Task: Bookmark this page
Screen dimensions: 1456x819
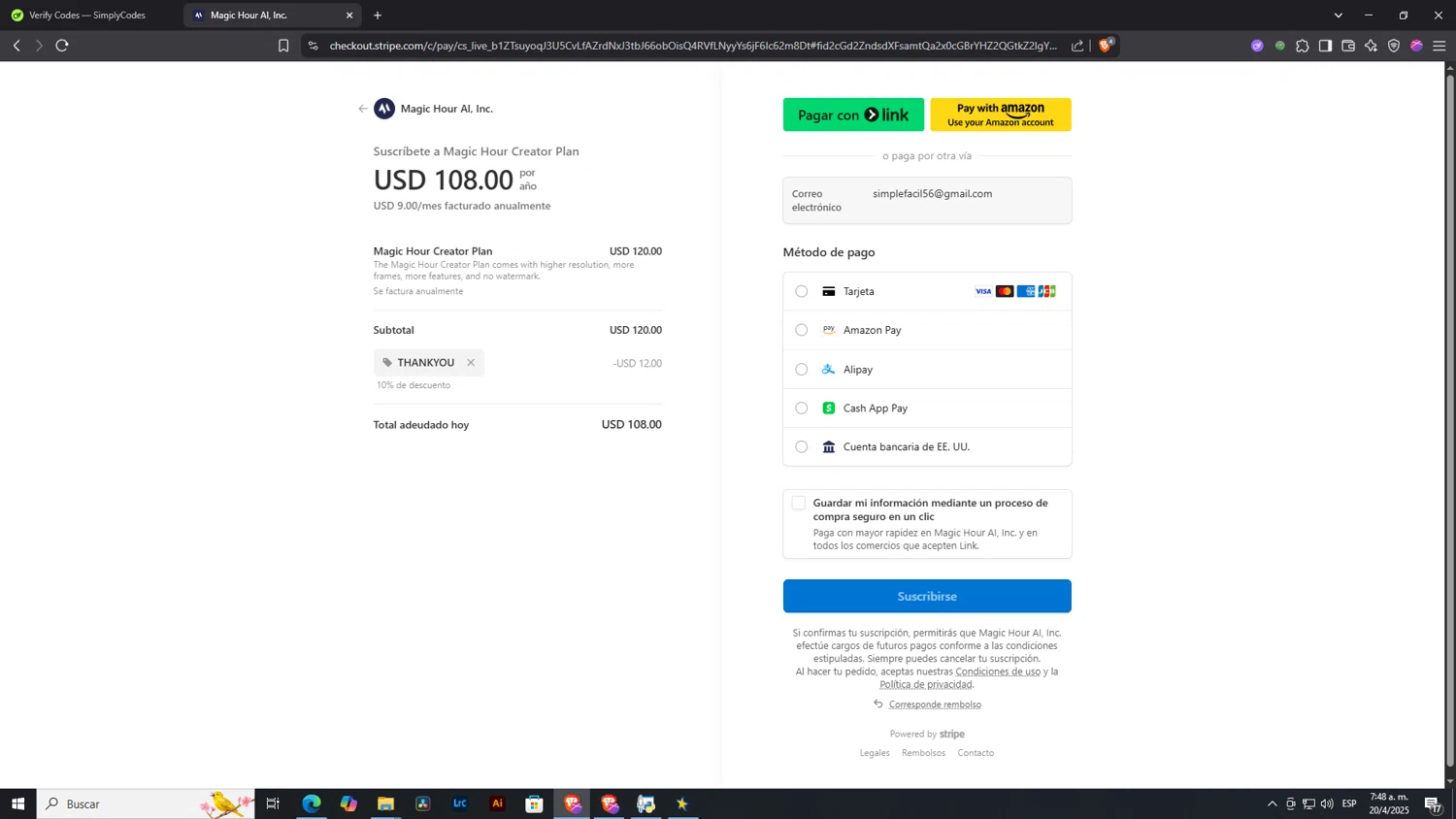Action: click(x=283, y=46)
